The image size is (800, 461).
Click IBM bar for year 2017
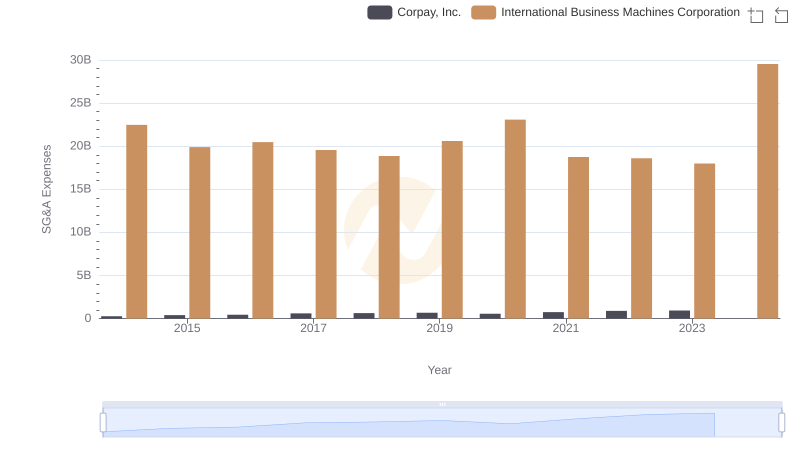click(x=326, y=234)
